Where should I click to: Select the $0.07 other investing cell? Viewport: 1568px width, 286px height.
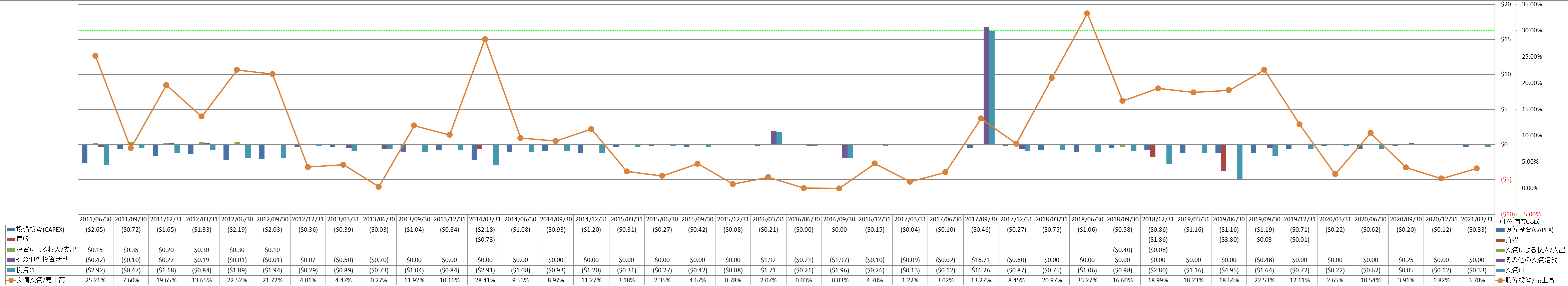(308, 260)
